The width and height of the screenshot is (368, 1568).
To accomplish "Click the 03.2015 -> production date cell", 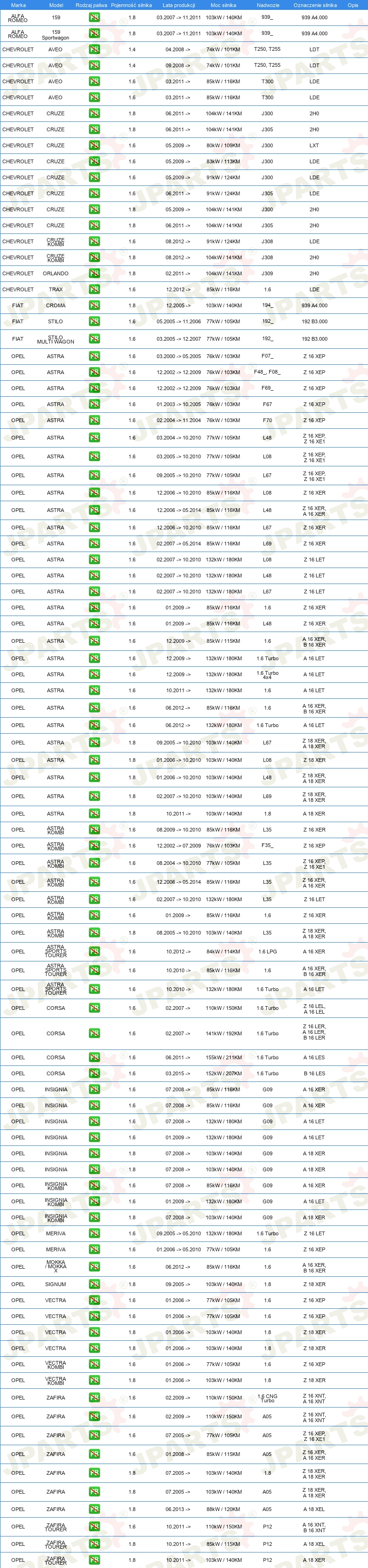I will (x=178, y=1073).
